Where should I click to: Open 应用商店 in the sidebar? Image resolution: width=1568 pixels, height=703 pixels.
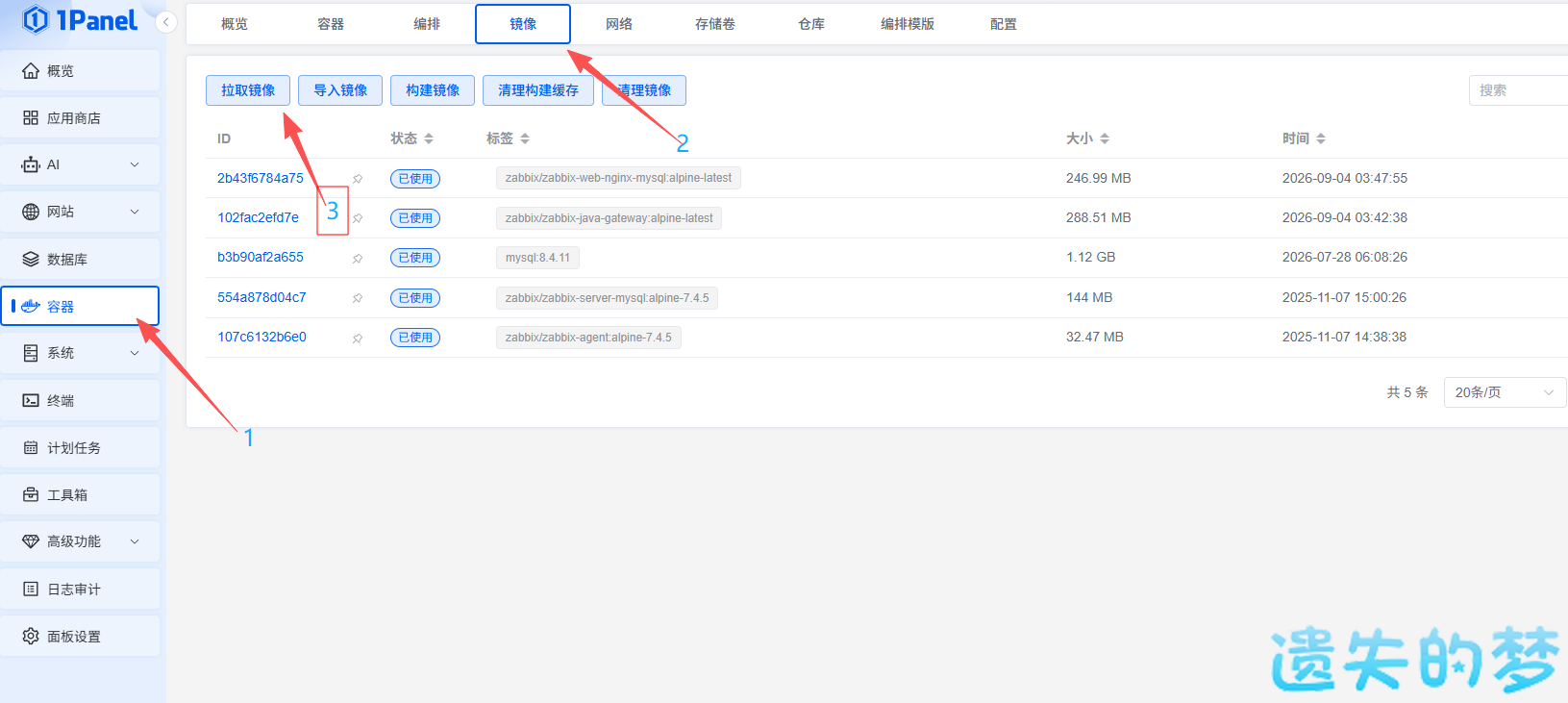point(80,118)
